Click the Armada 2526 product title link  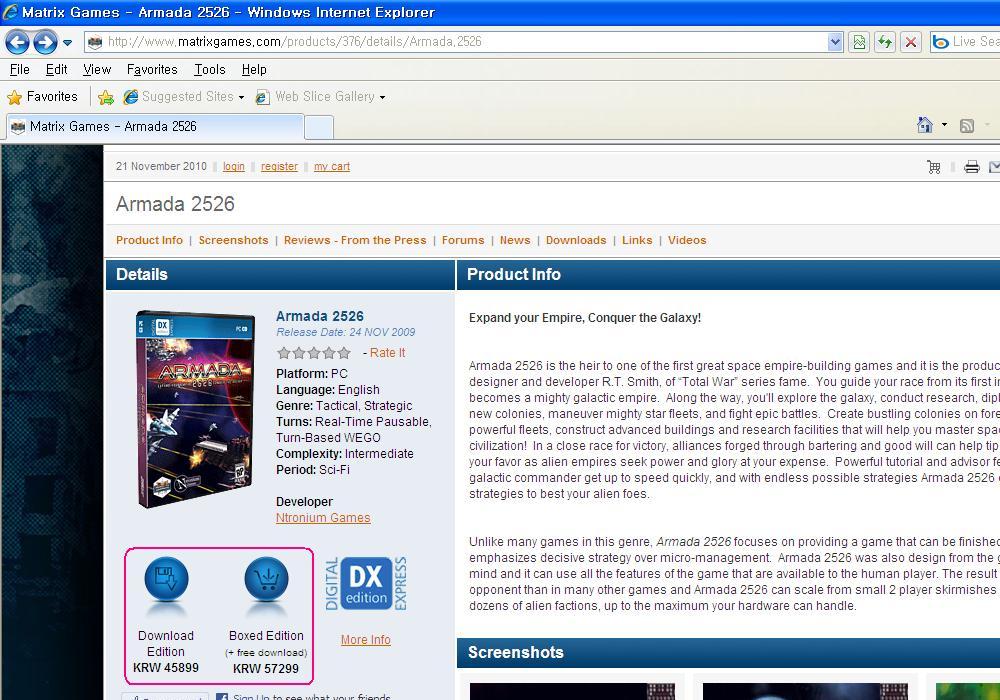tap(320, 316)
